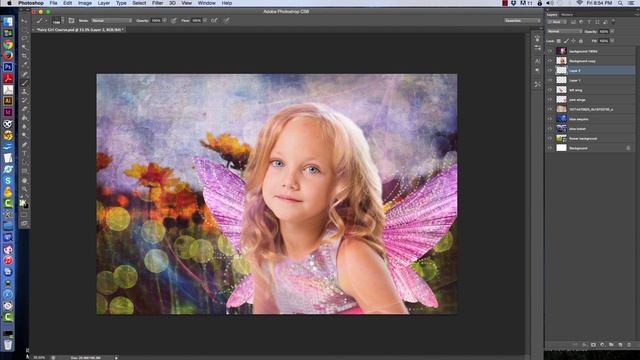Change the screen mode button
Screen dimensions: 640x360
24,224
